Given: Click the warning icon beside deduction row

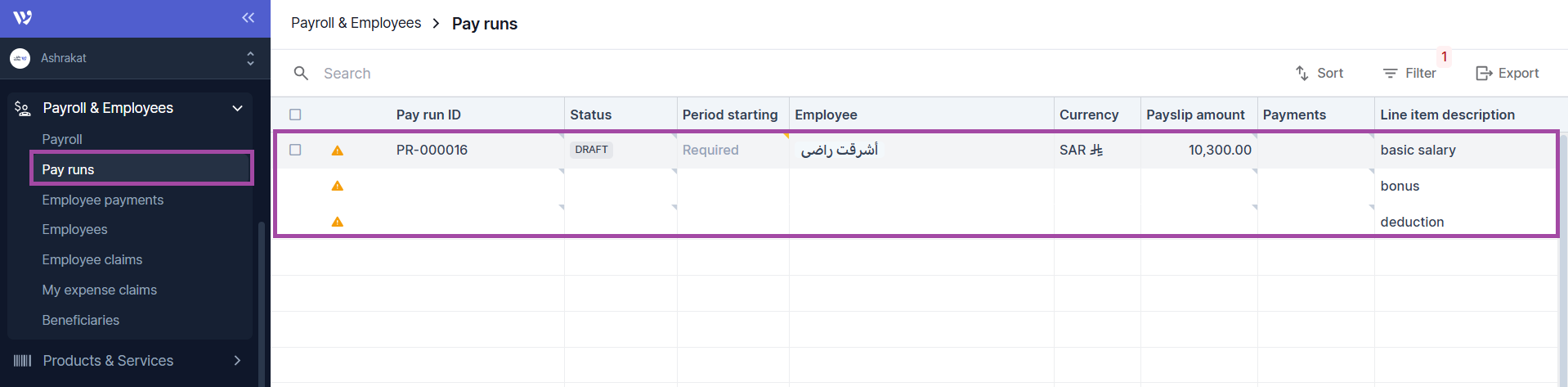Looking at the screenshot, I should point(338,223).
